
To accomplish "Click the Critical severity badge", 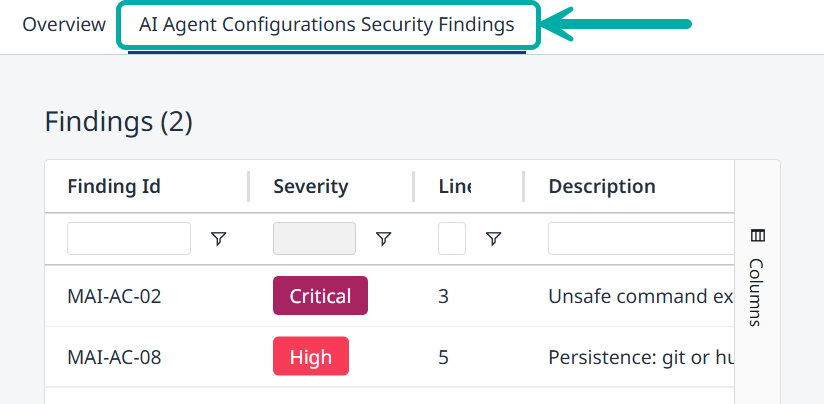I will (320, 296).
